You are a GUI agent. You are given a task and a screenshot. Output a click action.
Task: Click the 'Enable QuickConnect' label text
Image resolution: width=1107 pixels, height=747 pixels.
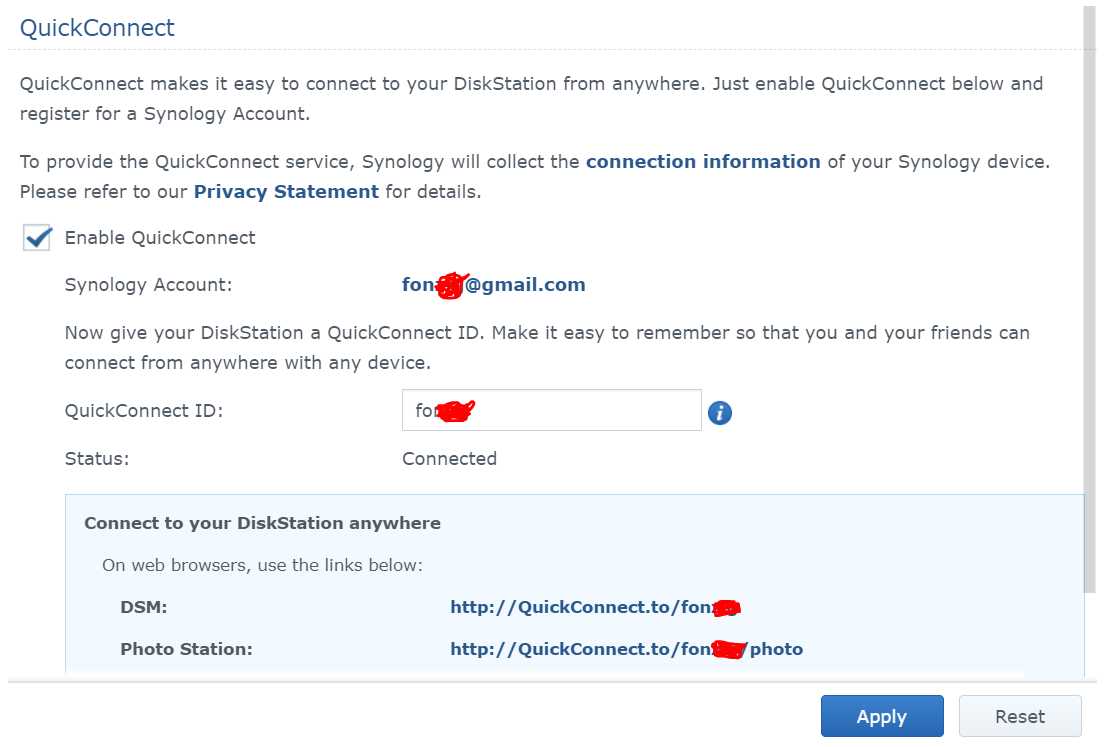(160, 238)
